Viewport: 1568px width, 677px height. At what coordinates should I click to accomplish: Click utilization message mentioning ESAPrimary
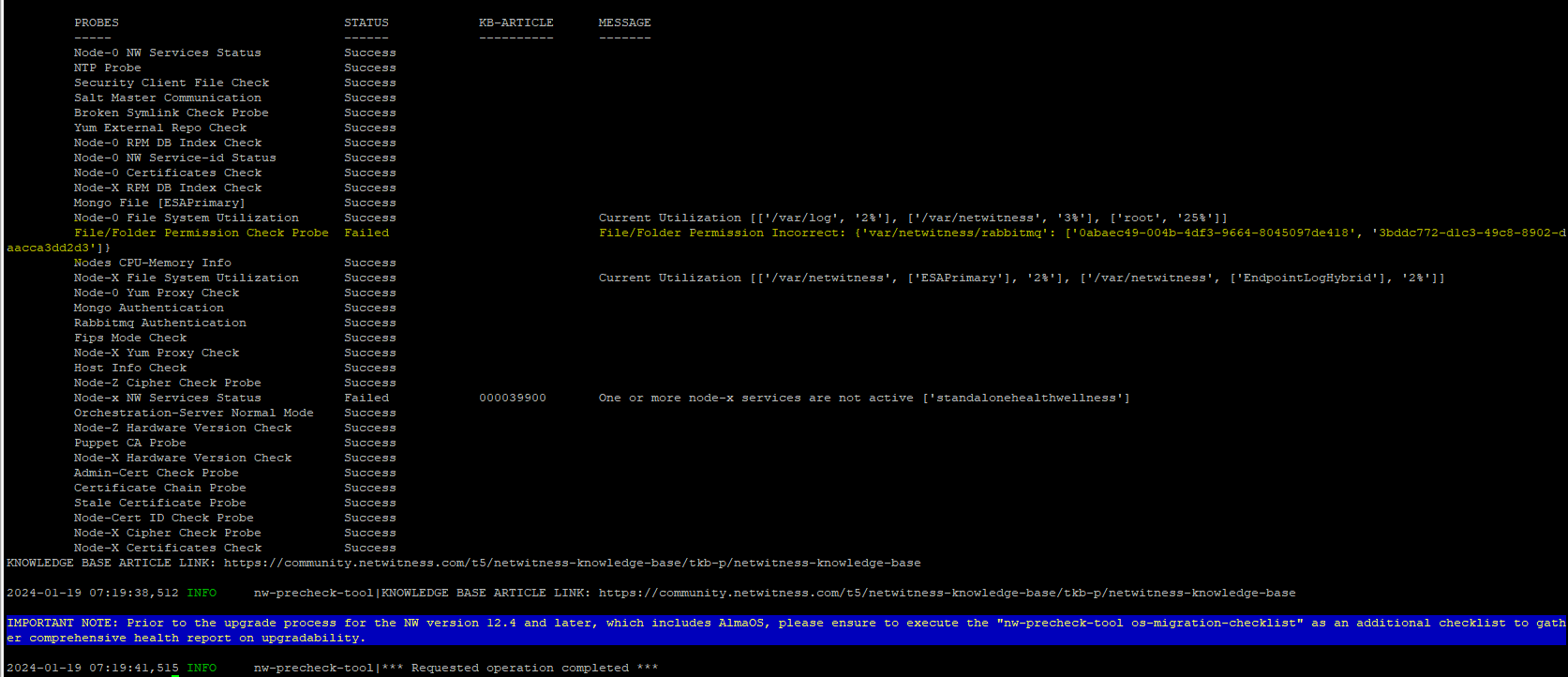click(x=1022, y=278)
